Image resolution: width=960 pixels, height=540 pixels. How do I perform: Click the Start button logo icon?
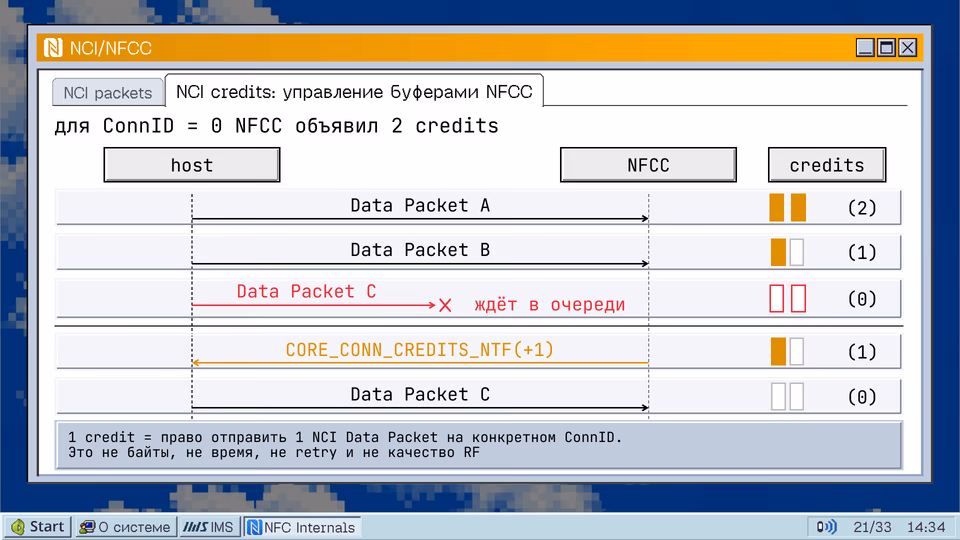tap(18, 527)
